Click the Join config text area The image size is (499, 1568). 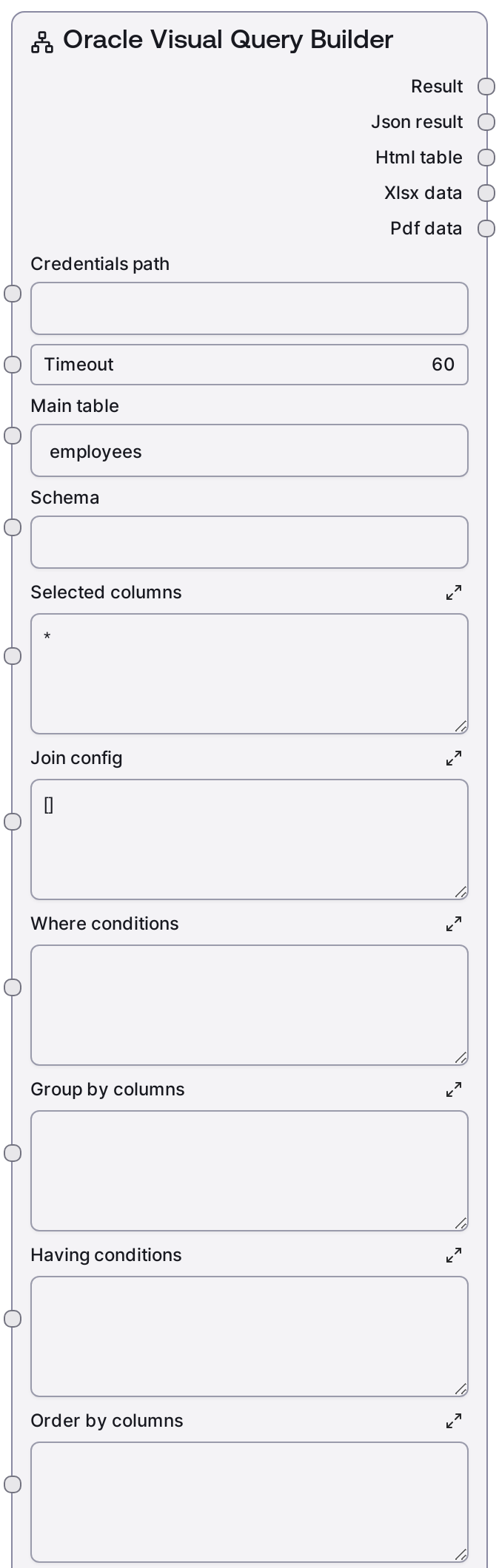[x=249, y=839]
